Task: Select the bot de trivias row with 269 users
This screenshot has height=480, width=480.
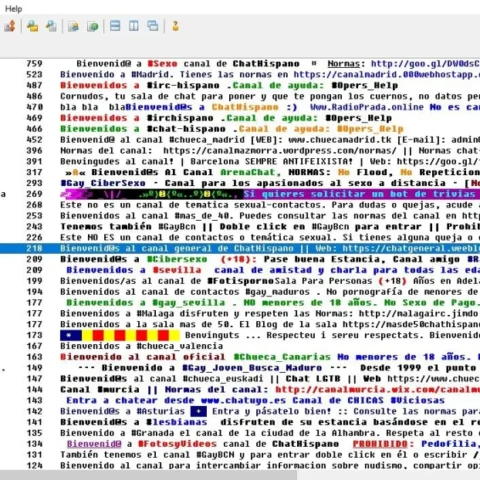Action: 240,194
